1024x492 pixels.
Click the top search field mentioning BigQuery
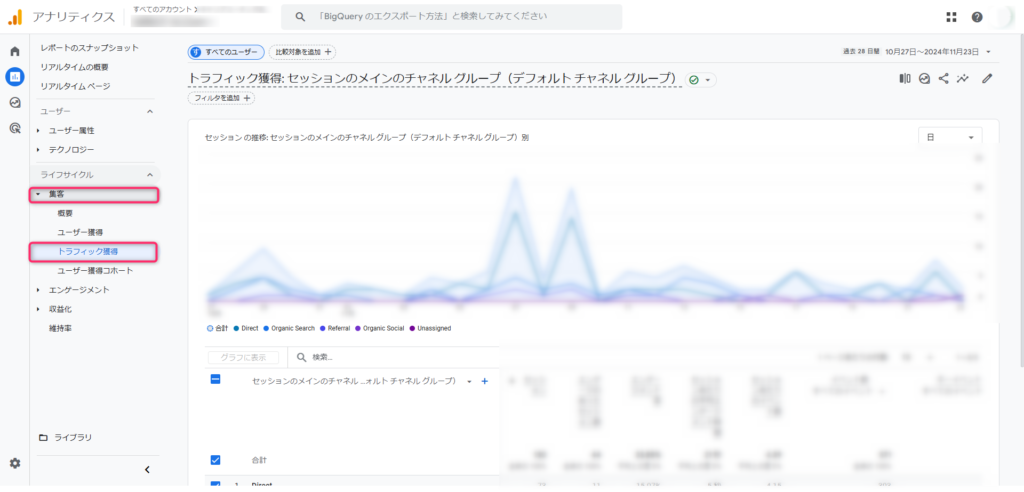pos(451,17)
